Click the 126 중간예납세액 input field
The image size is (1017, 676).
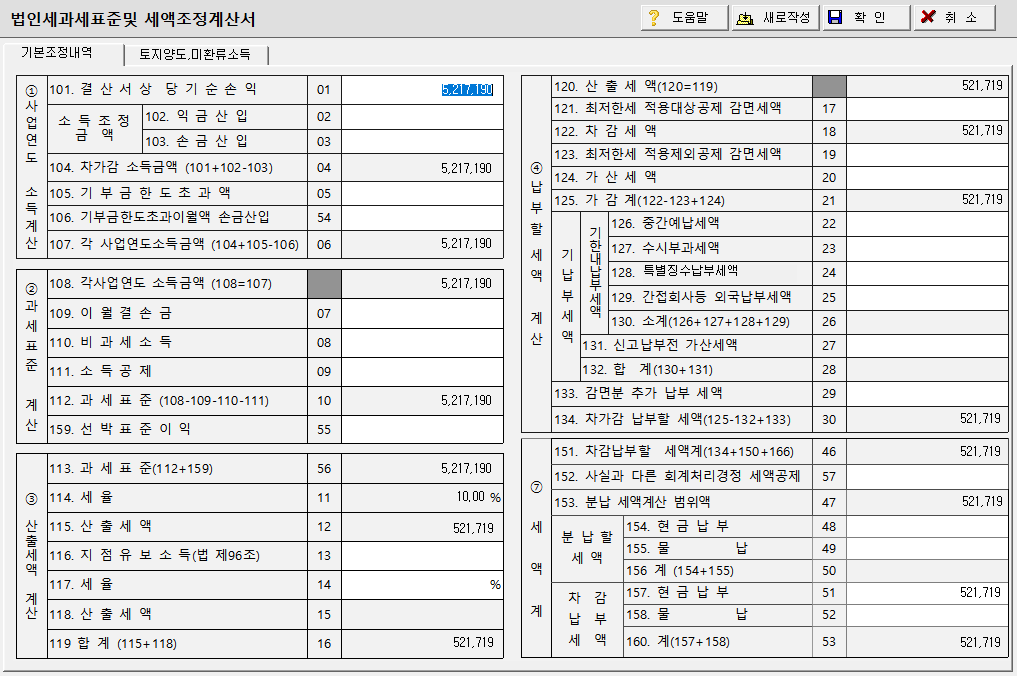[x=927, y=224]
